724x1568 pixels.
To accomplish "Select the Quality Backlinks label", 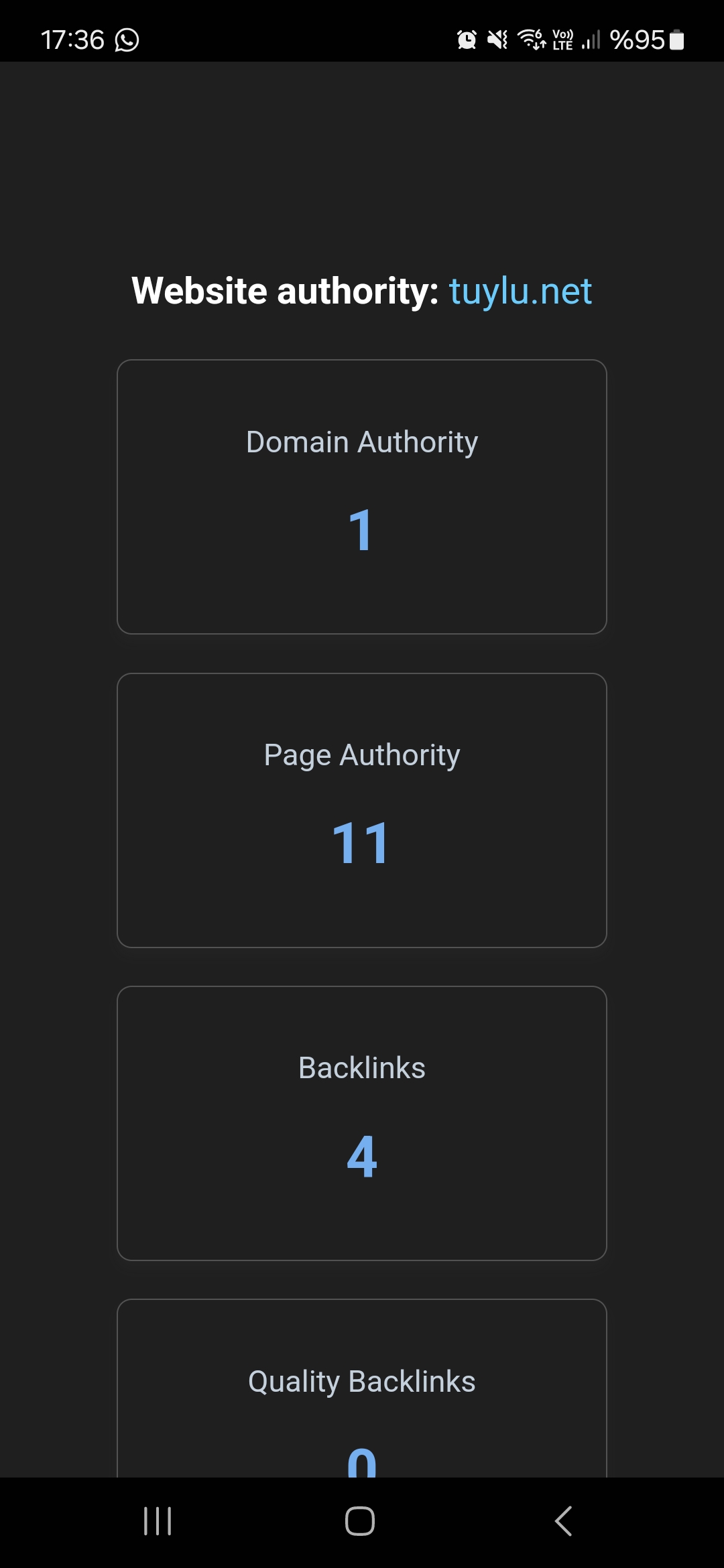I will pyautogui.click(x=362, y=1382).
